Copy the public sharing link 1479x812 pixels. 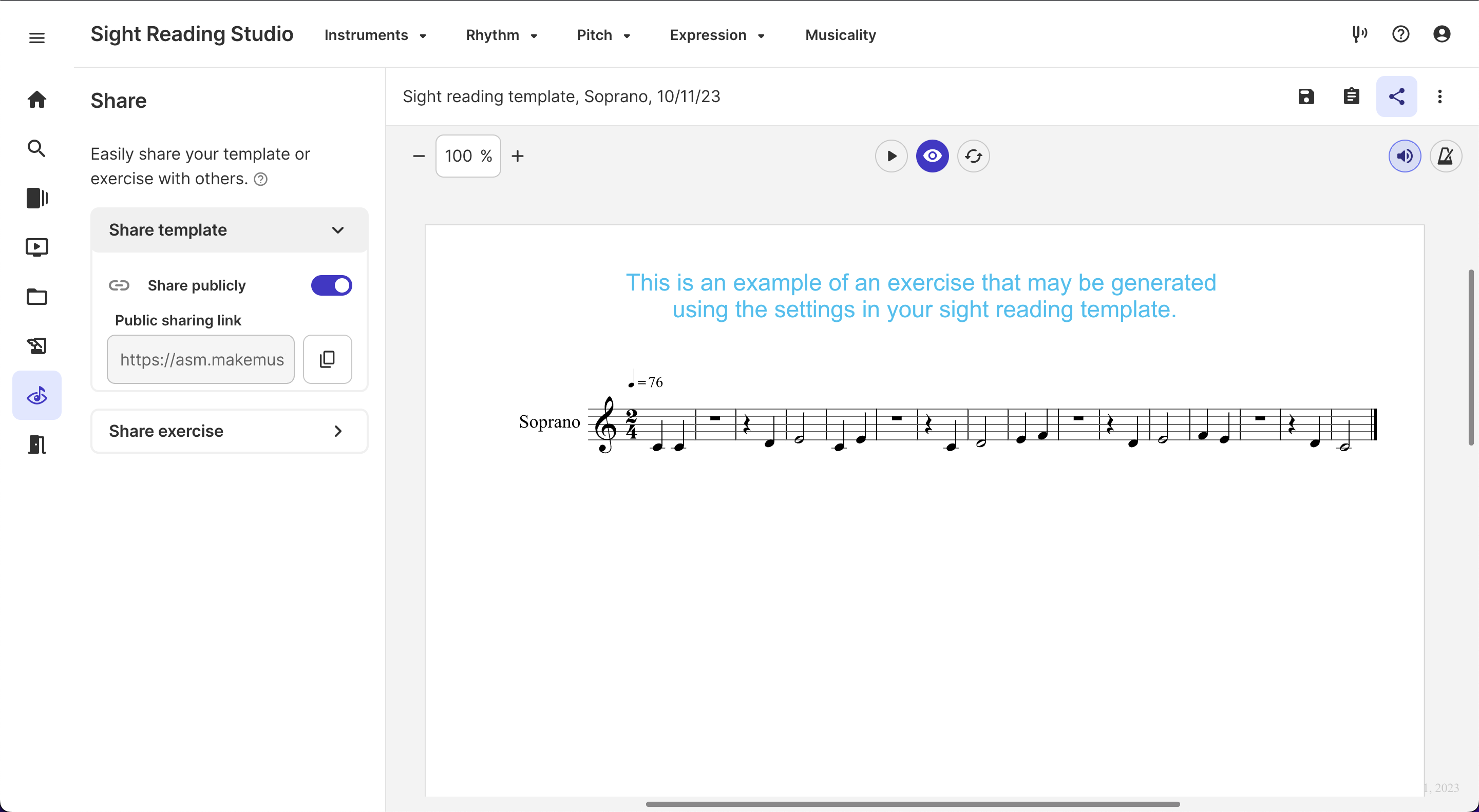(x=327, y=359)
